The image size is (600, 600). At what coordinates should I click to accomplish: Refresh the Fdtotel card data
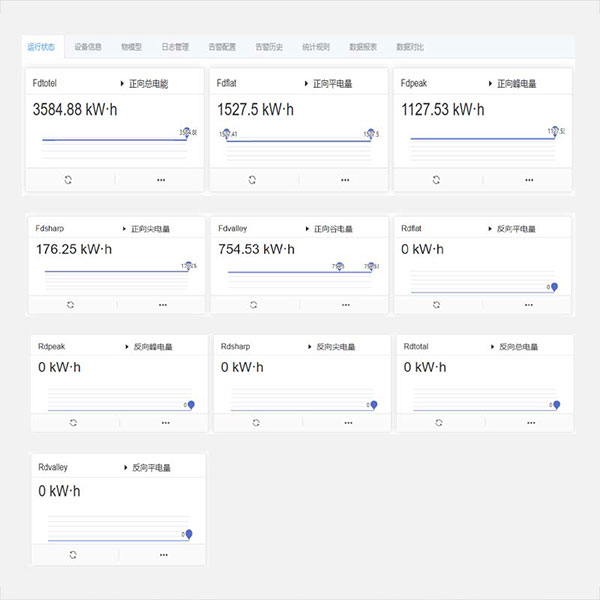click(68, 179)
